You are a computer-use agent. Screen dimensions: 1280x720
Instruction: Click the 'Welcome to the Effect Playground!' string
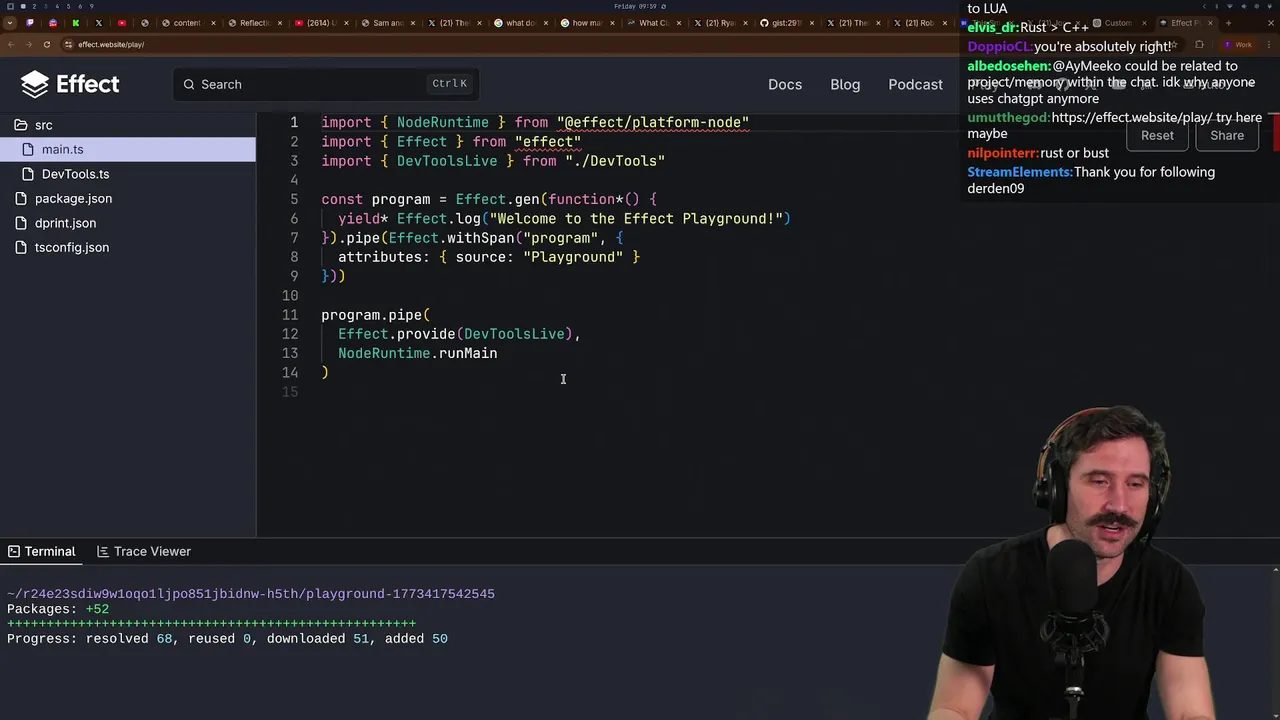636,218
